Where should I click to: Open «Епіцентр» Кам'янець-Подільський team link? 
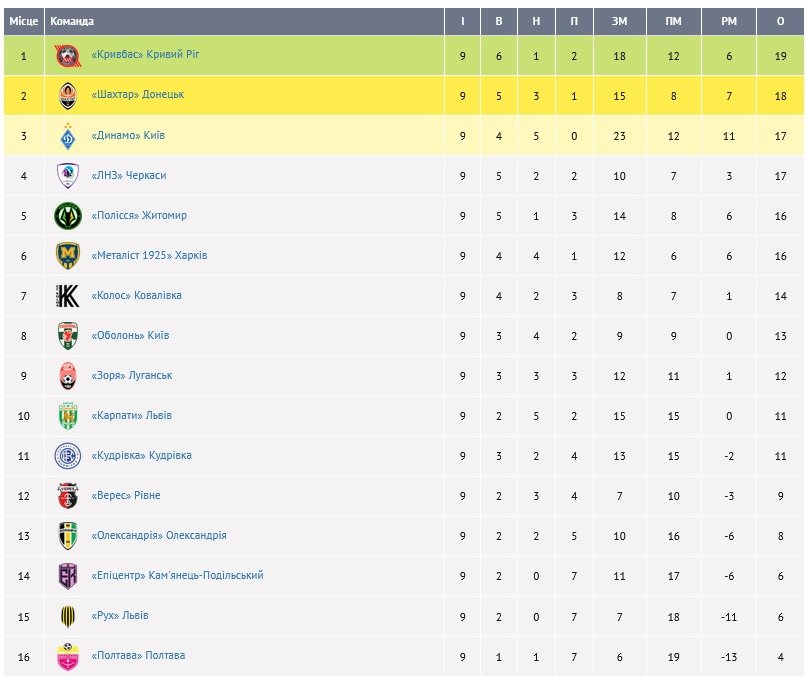click(177, 576)
